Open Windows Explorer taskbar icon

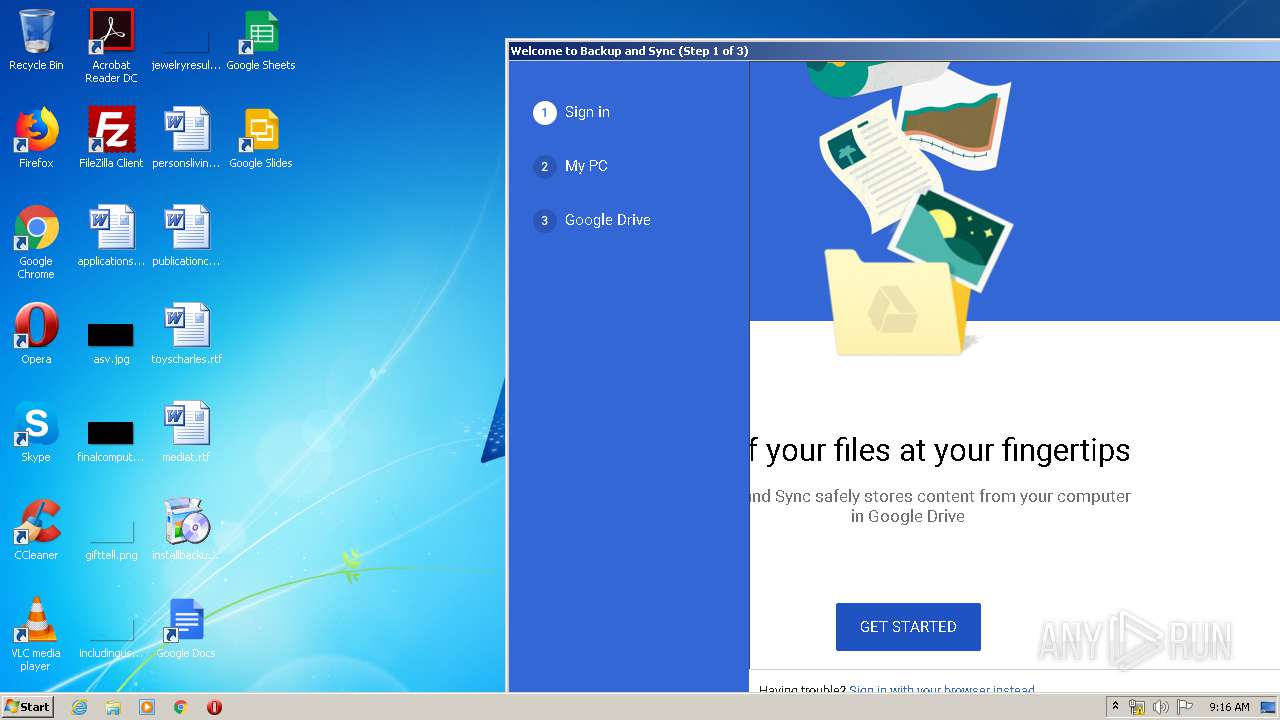(113, 707)
